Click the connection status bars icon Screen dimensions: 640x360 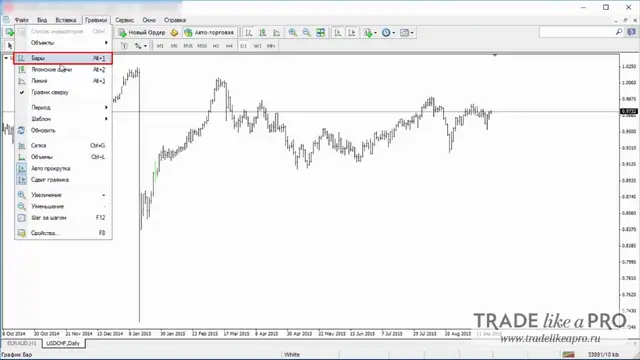click(569, 355)
